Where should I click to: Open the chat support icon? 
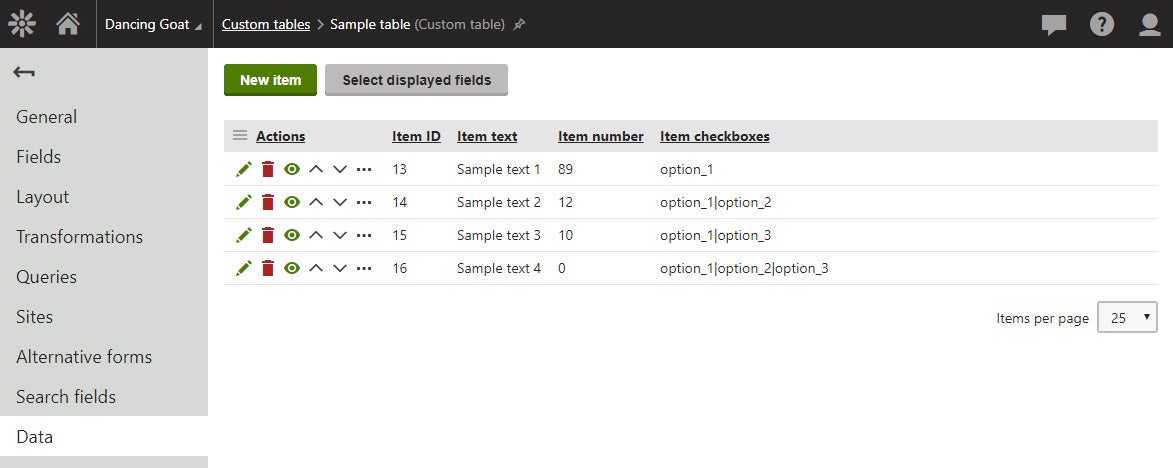point(1053,25)
